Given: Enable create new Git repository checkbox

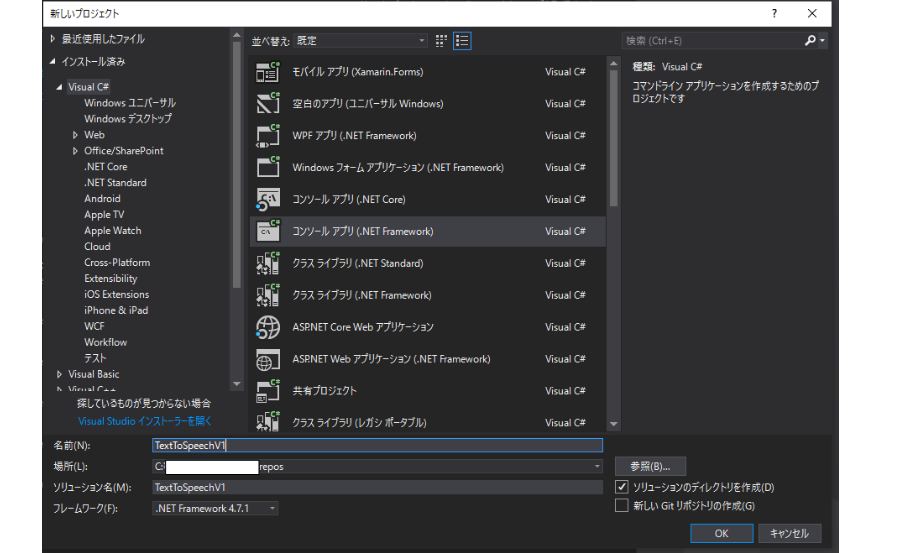Looking at the screenshot, I should (622, 506).
